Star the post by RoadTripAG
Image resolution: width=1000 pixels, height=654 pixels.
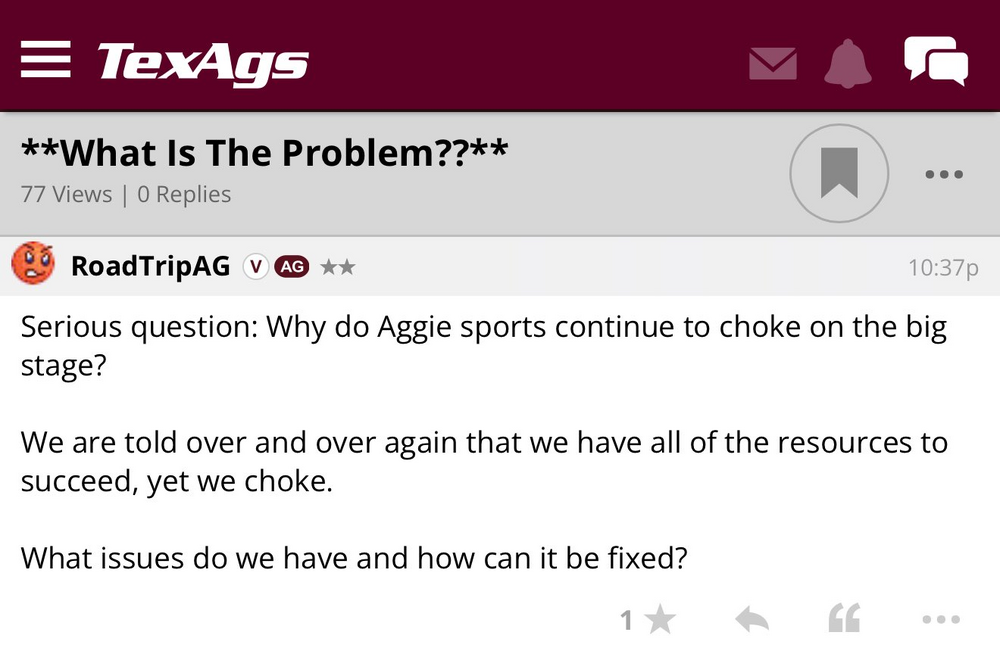point(660,620)
